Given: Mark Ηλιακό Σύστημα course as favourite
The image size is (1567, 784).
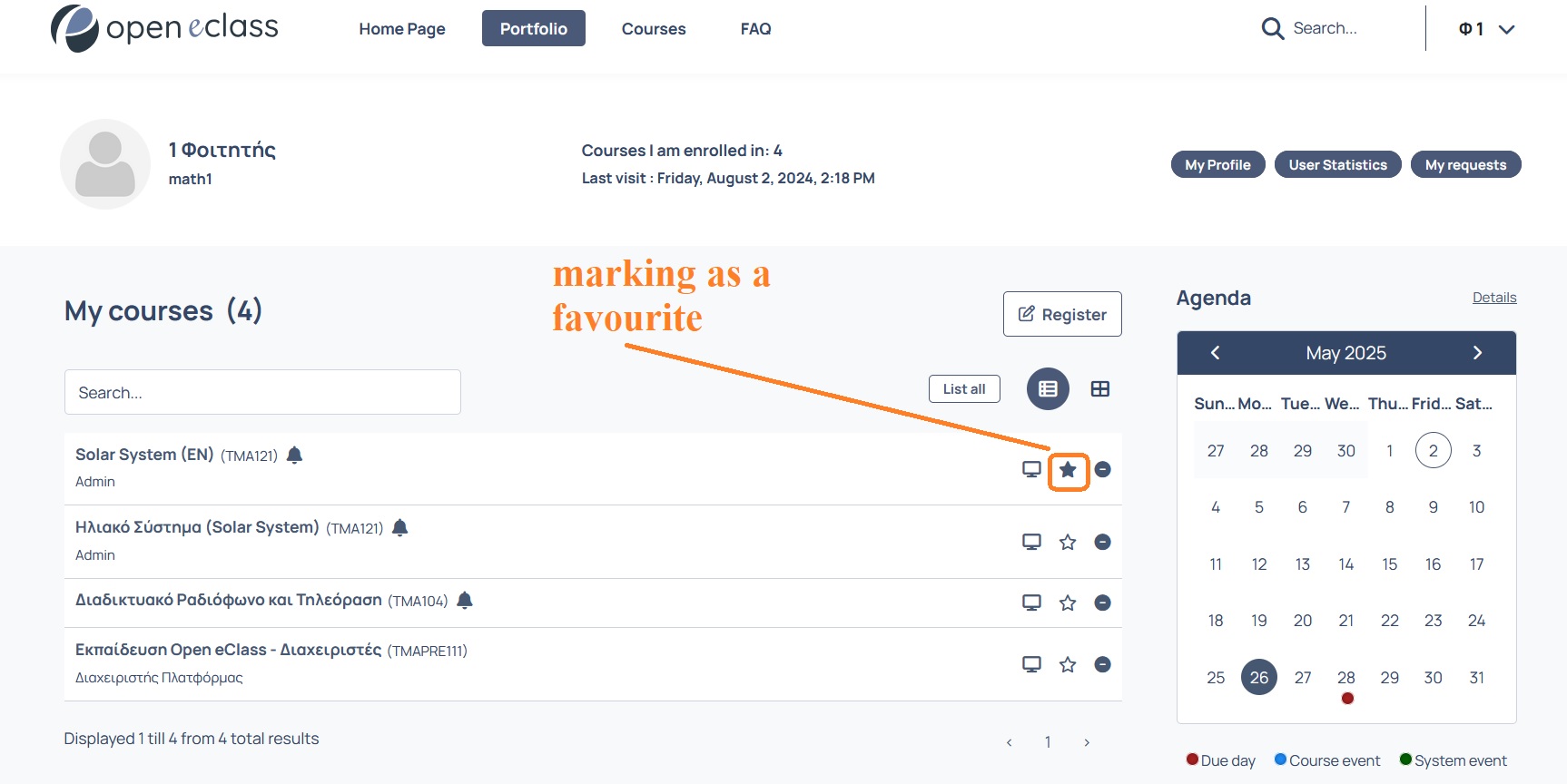Looking at the screenshot, I should tap(1068, 542).
